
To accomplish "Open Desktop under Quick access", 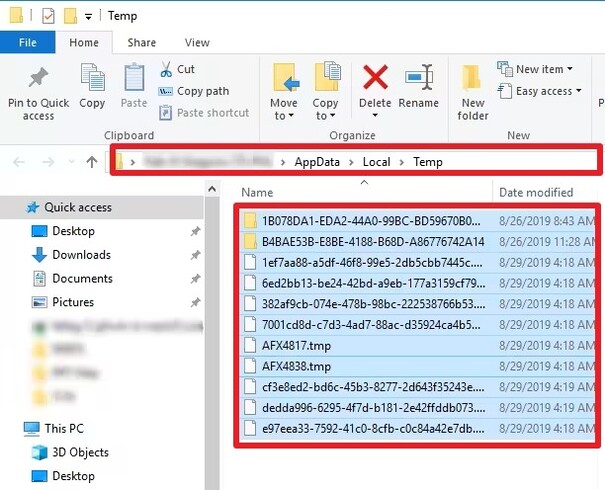I will coord(73,231).
